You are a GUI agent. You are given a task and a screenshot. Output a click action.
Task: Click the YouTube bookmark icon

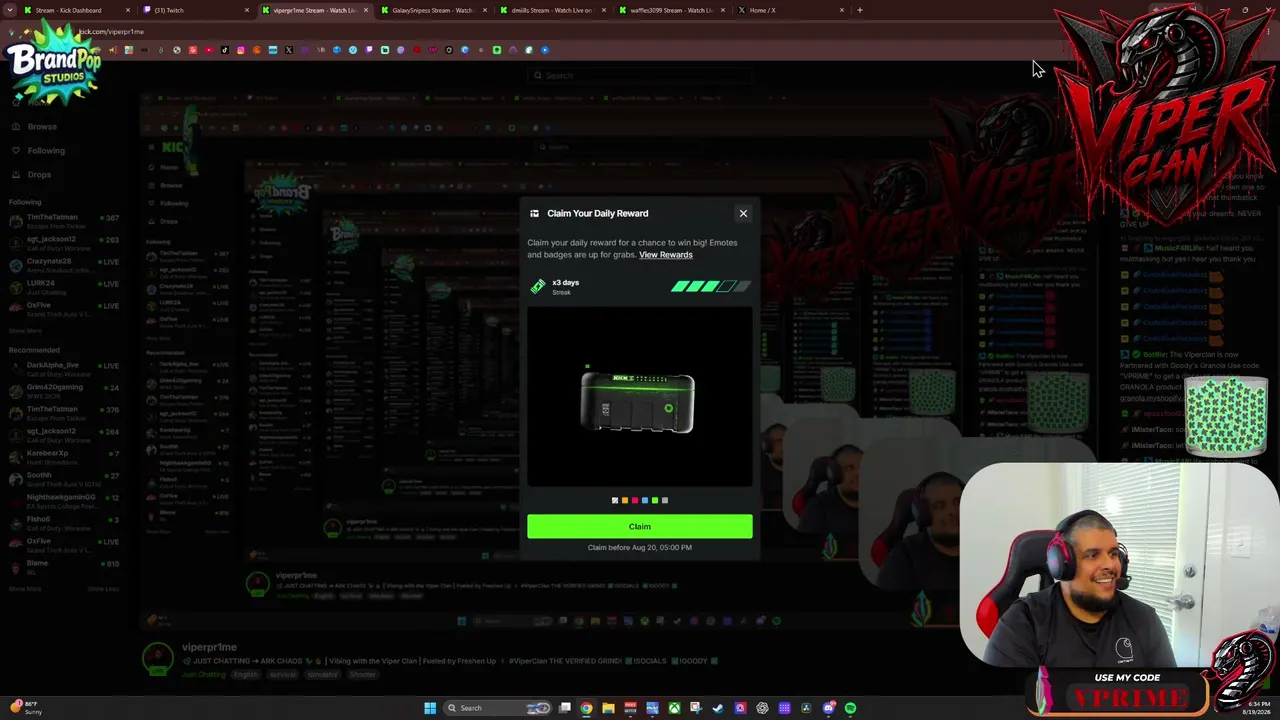coord(209,50)
